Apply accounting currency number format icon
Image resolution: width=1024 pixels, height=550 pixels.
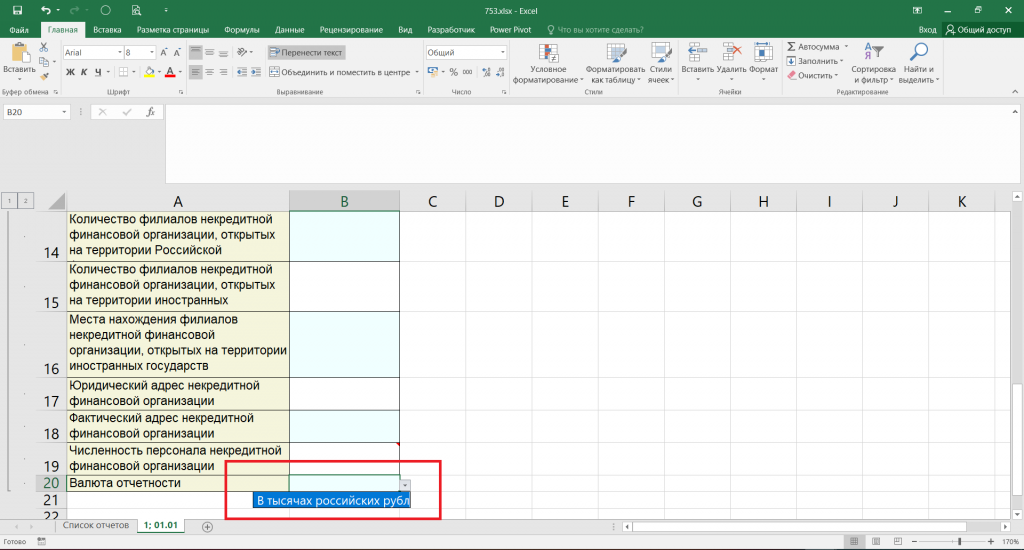tap(432, 72)
